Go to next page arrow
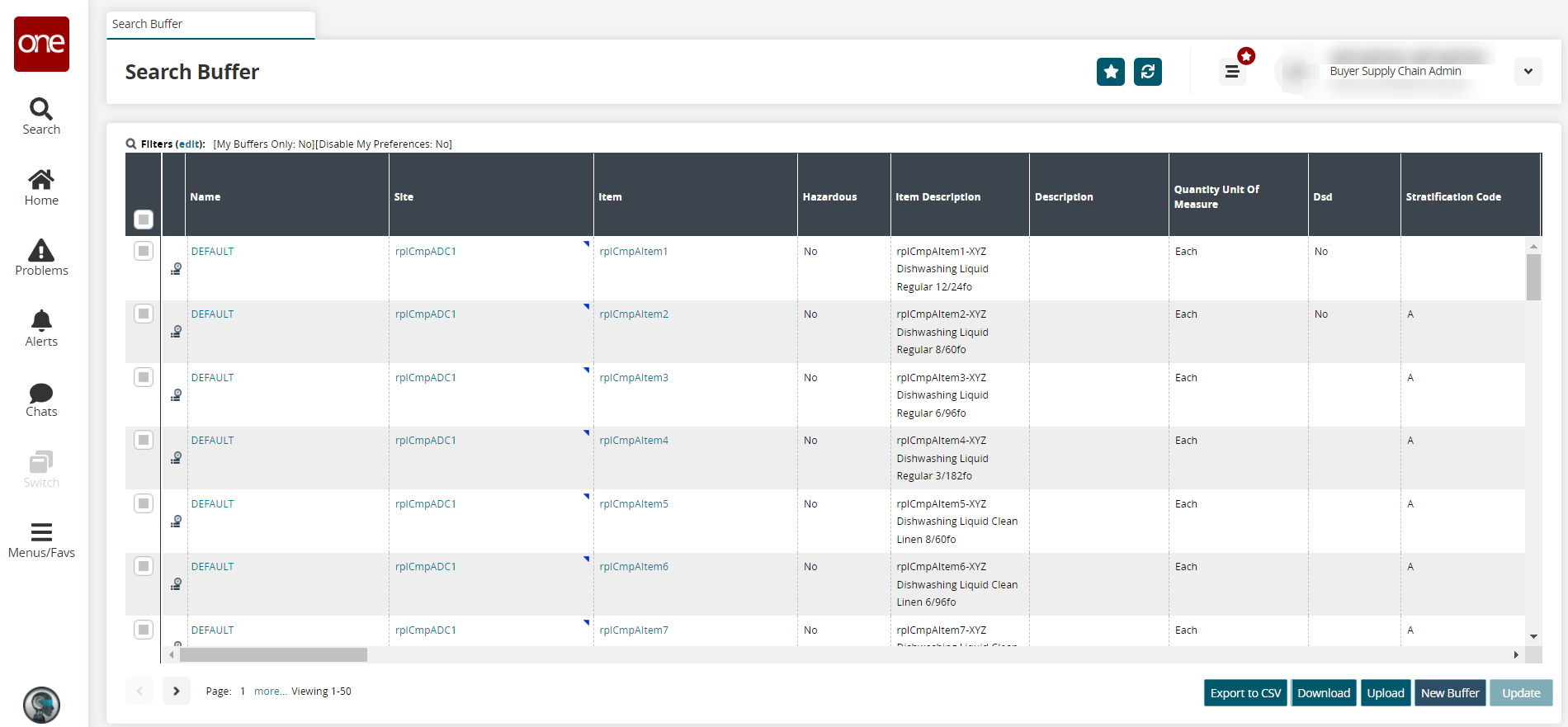The width and height of the screenshot is (1568, 727). pos(177,691)
